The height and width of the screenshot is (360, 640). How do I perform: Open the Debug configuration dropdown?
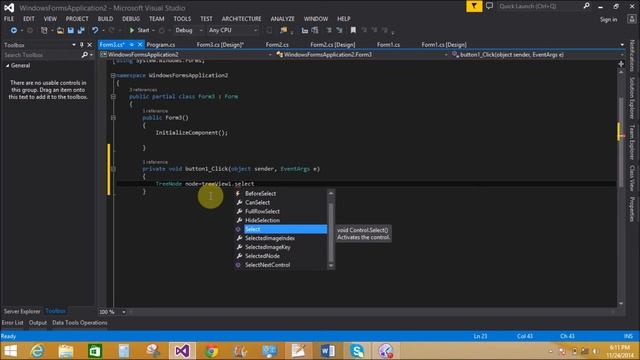(189, 30)
